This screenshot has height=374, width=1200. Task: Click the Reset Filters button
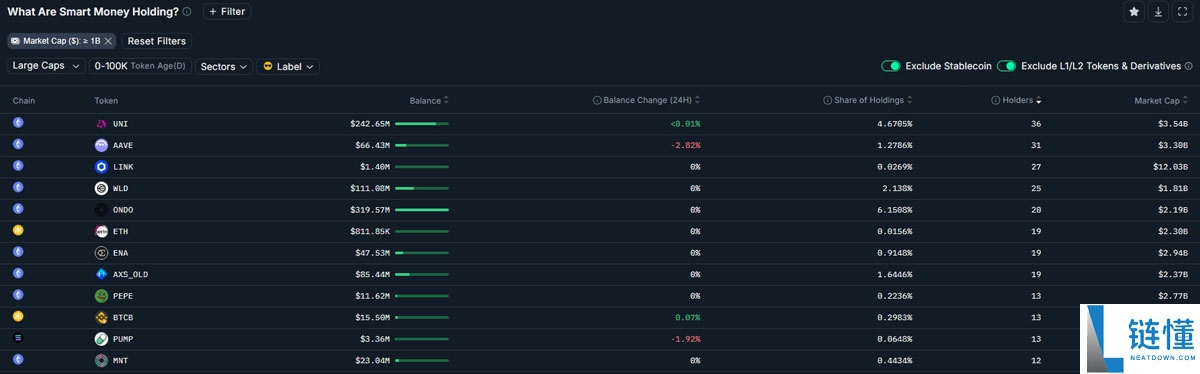157,41
